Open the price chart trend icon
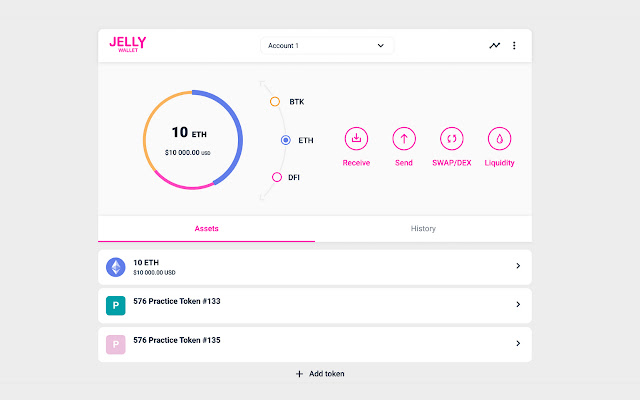Image resolution: width=640 pixels, height=400 pixels. [x=495, y=45]
